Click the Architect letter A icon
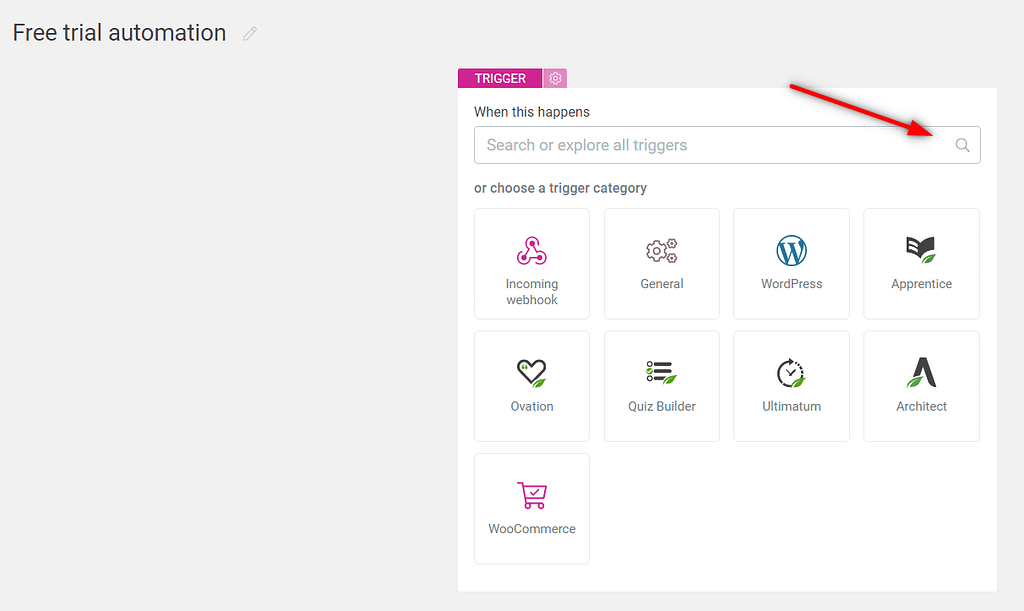This screenshot has height=611, width=1024. 921,372
